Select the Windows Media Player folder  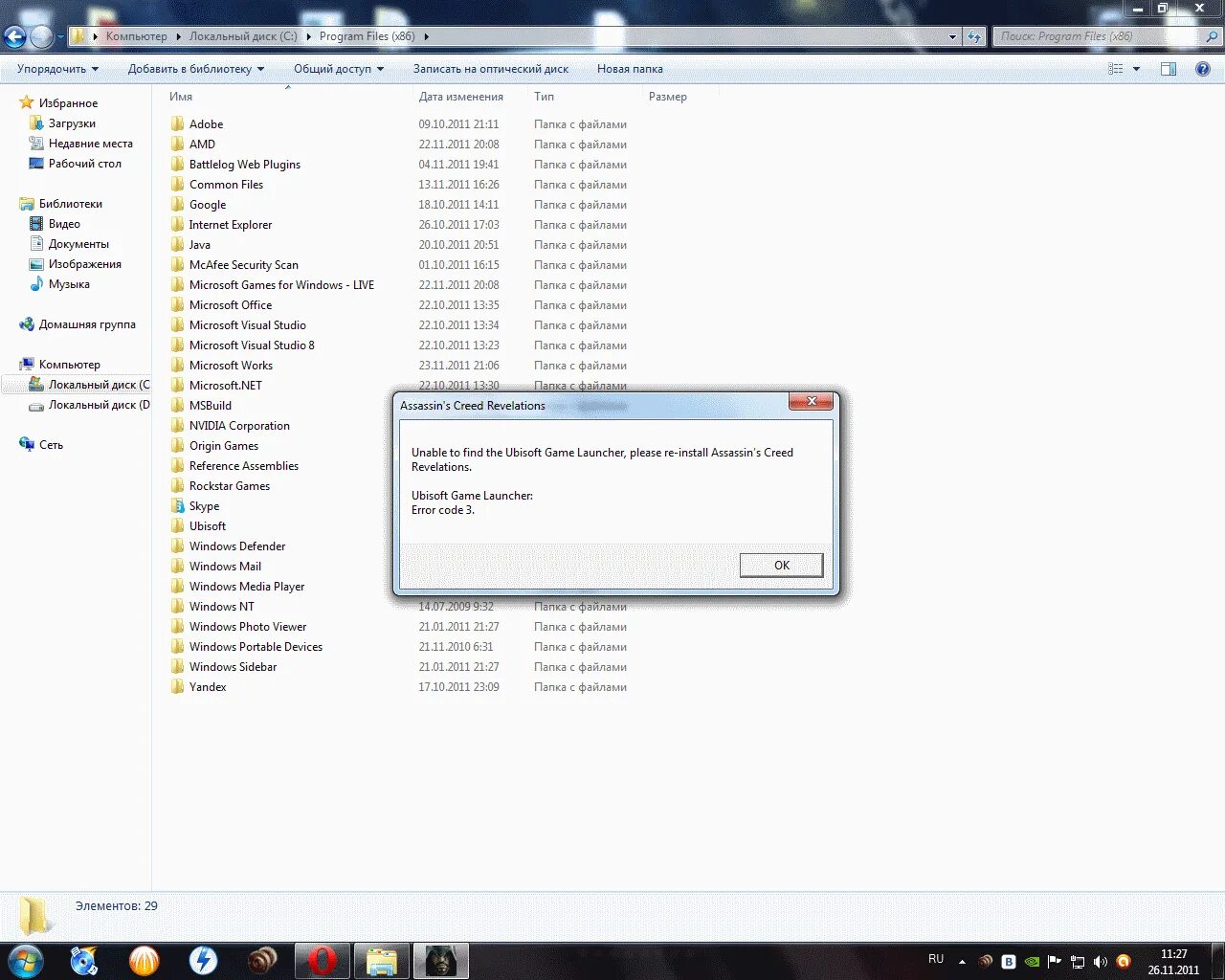tap(247, 587)
